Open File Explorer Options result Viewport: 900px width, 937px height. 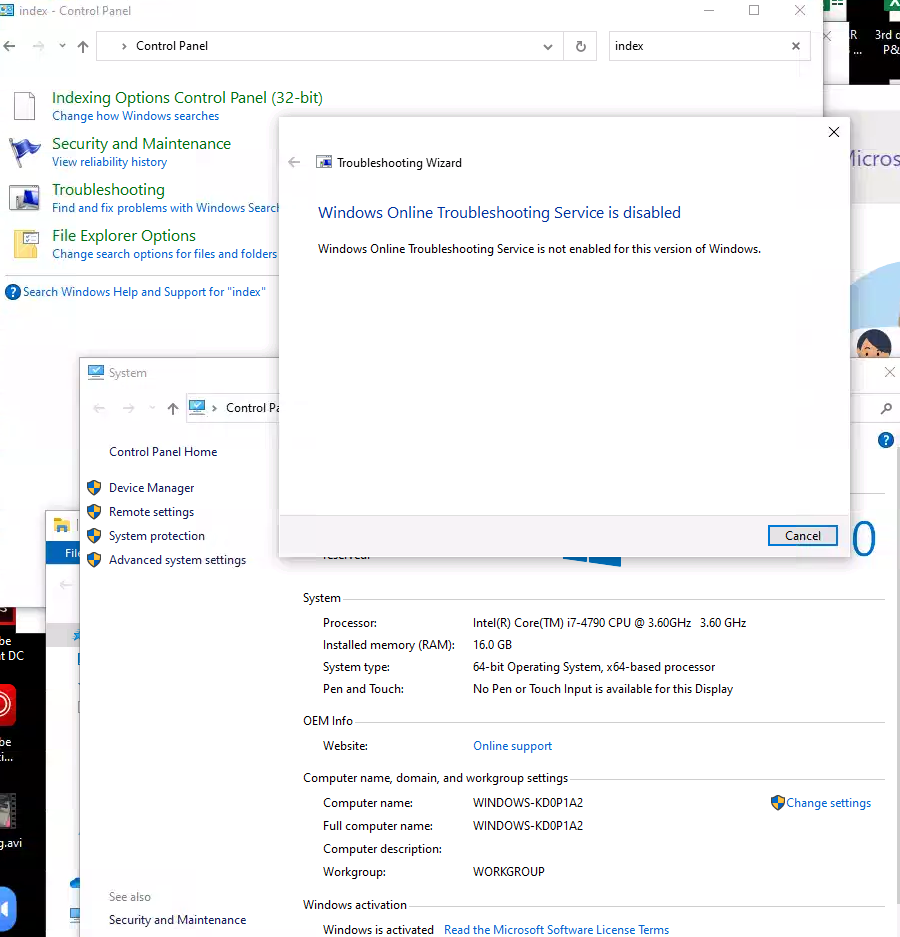[124, 235]
